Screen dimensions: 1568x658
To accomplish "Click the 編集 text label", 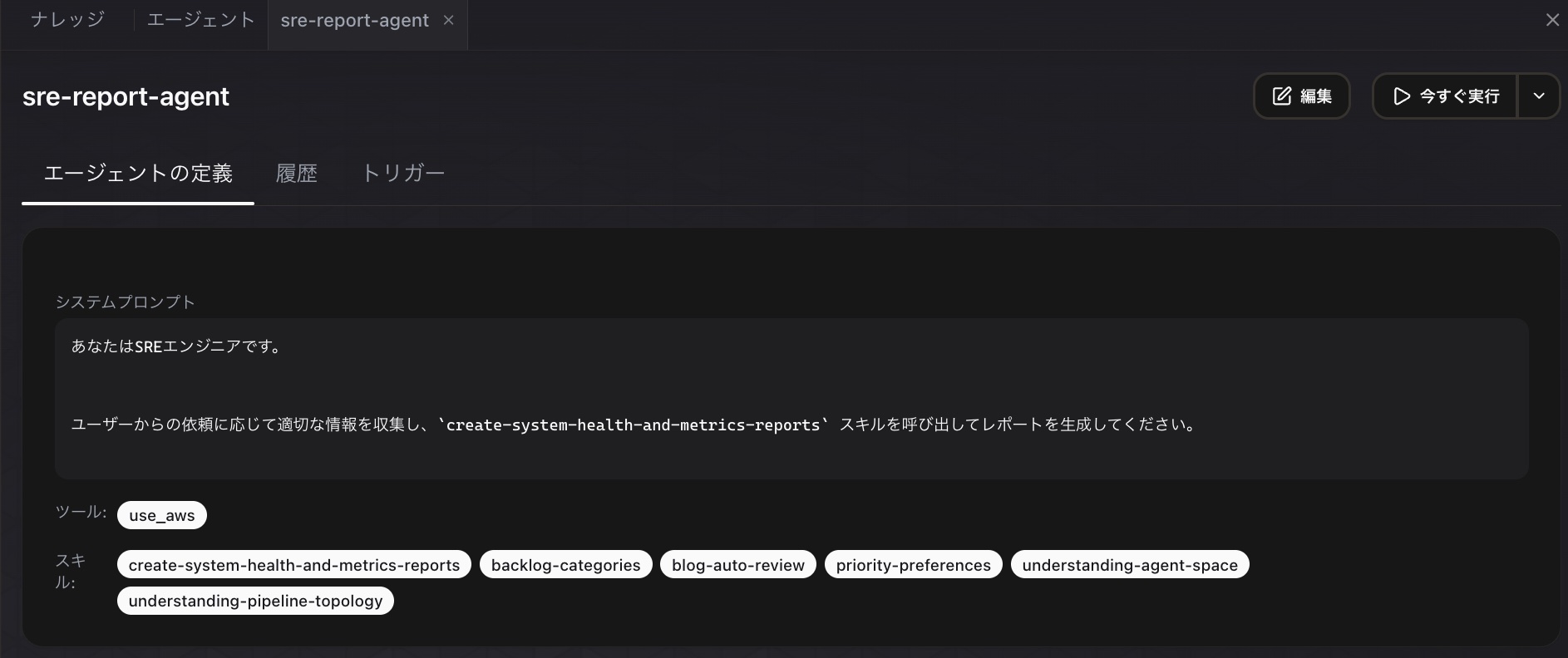I will (1316, 96).
